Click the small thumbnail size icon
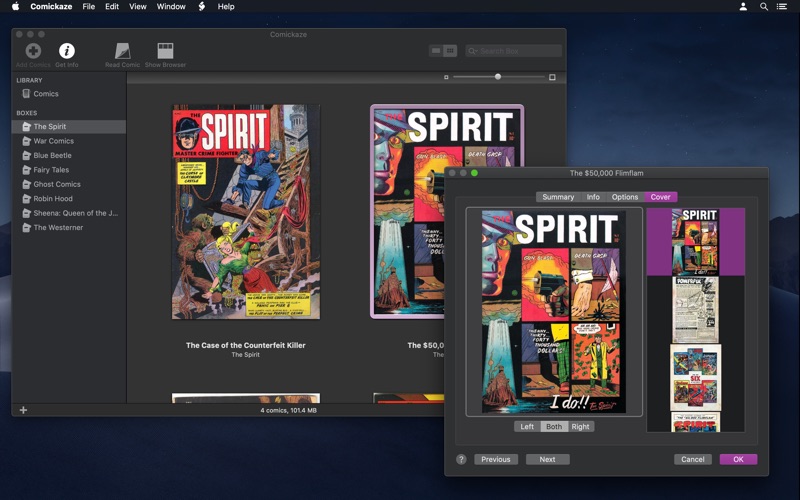 coord(446,78)
